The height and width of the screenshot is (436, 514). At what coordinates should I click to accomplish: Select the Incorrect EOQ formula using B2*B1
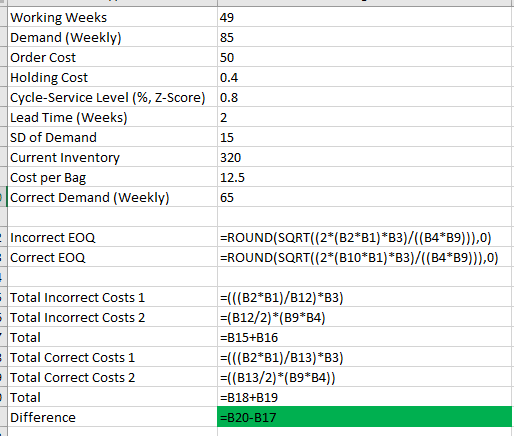(x=365, y=237)
